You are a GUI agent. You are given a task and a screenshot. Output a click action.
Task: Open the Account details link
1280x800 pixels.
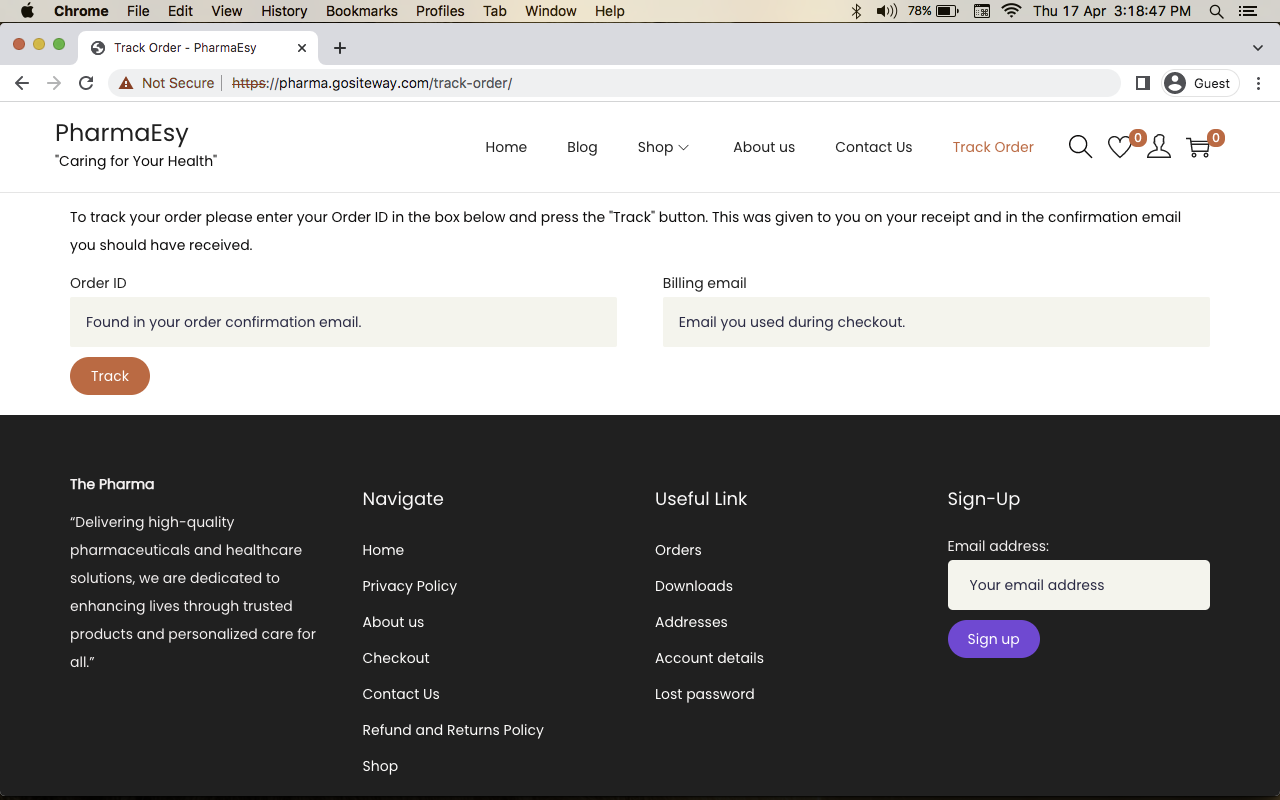pyautogui.click(x=709, y=658)
